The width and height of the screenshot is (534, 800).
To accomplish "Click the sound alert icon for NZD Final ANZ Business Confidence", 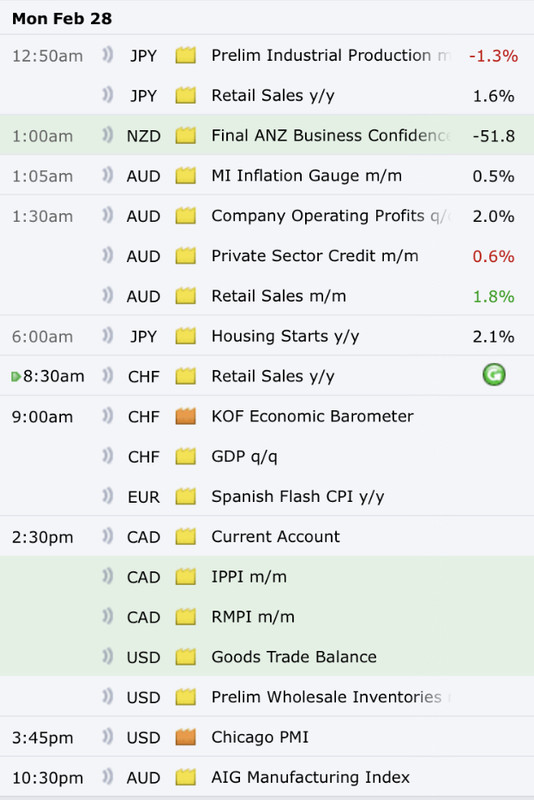I will pyautogui.click(x=107, y=135).
